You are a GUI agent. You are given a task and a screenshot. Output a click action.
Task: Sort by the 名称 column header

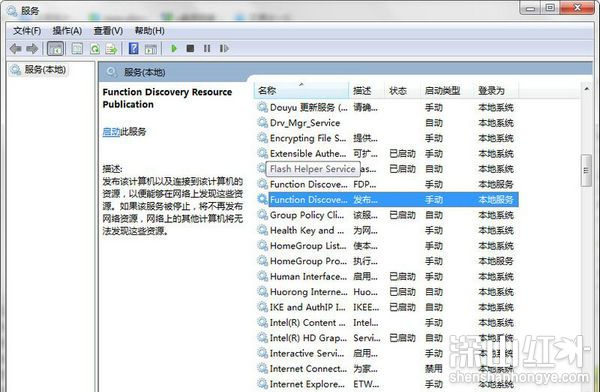click(x=302, y=91)
